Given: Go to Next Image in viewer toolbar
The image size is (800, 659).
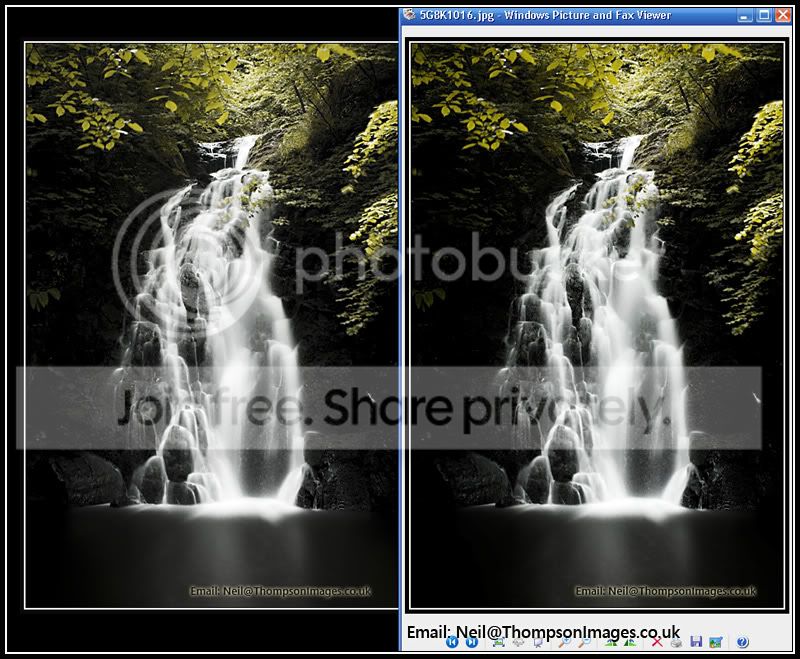Looking at the screenshot, I should click(x=471, y=642).
